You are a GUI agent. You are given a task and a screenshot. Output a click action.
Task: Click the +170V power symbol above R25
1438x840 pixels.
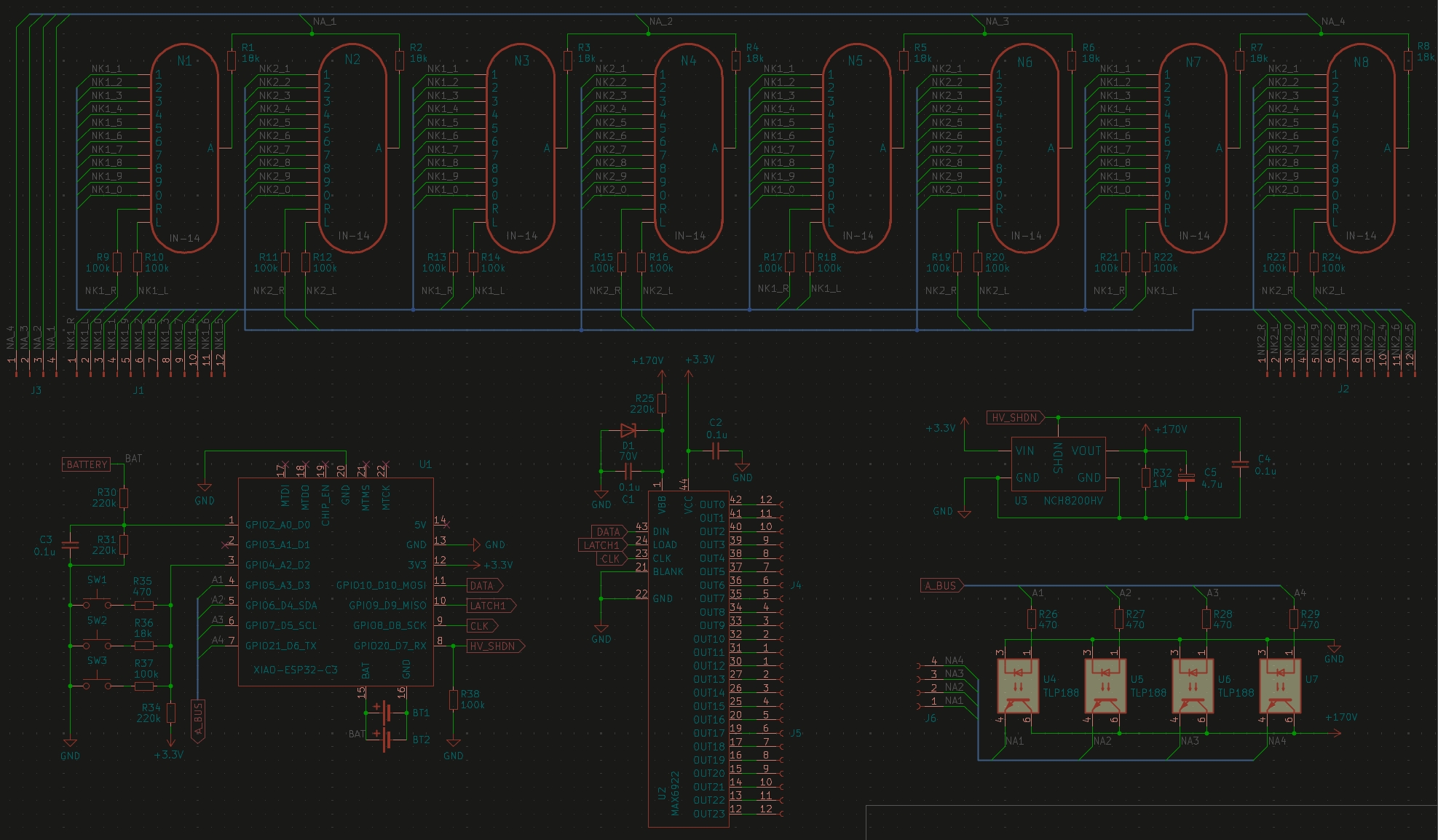[661, 373]
